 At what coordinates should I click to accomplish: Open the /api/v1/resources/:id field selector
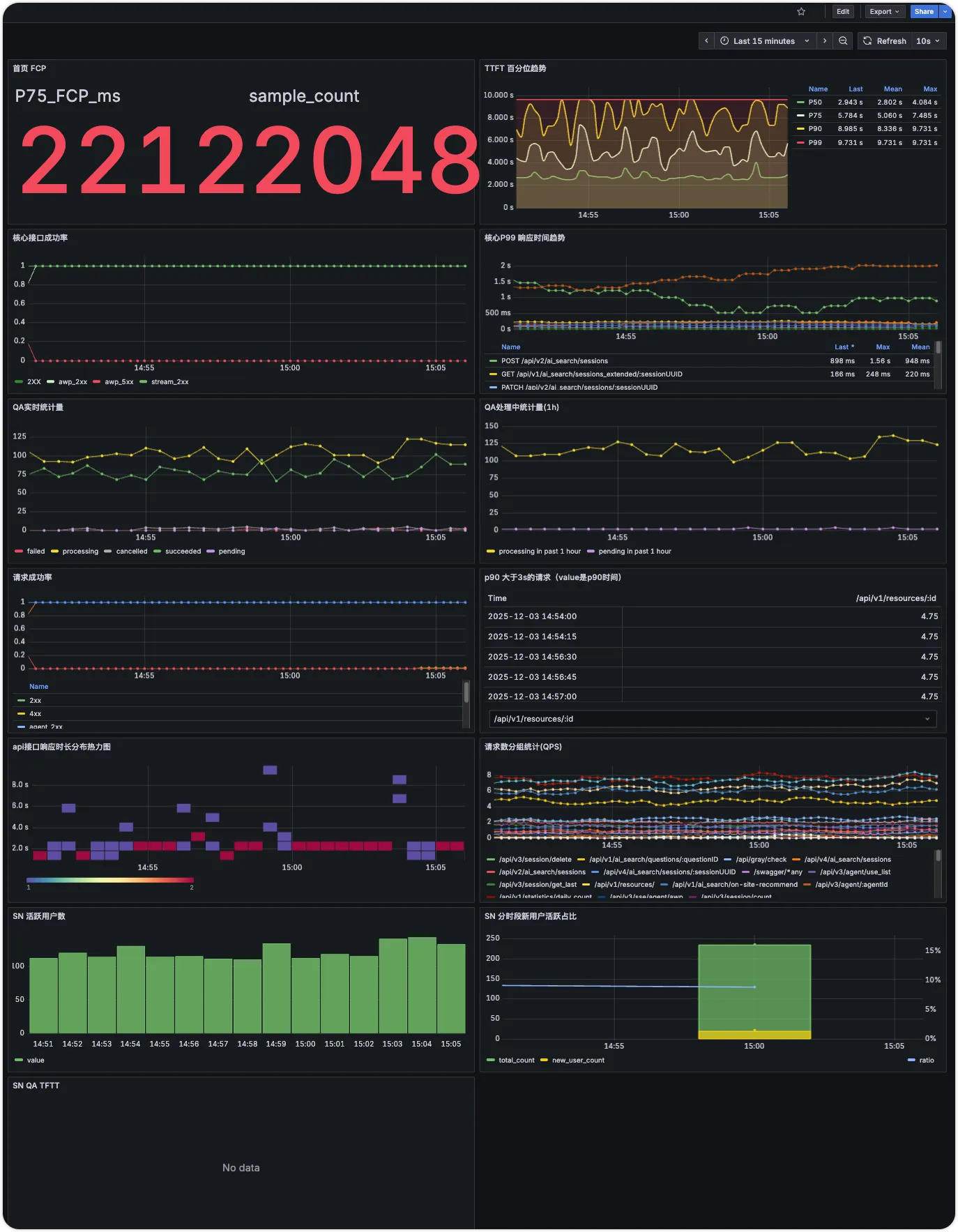[713, 719]
